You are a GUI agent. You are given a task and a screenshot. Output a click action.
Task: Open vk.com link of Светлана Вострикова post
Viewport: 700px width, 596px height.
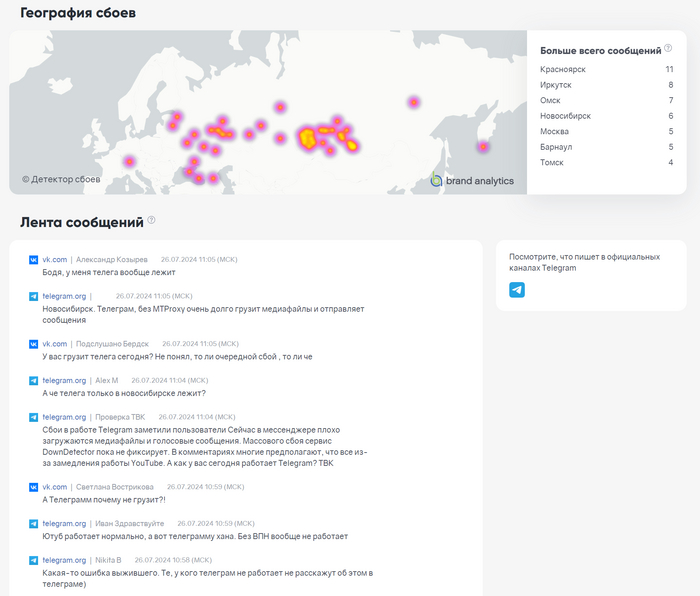pos(54,487)
